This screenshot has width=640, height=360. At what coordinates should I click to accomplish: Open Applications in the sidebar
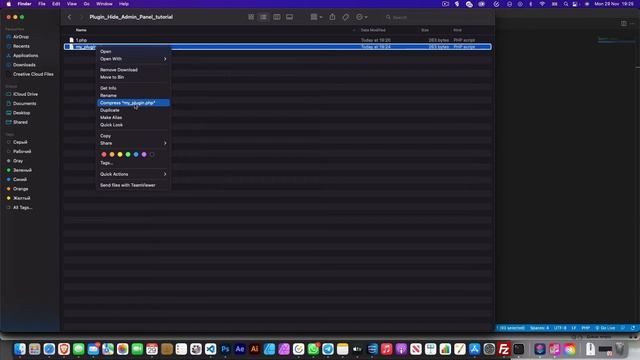pos(25,56)
